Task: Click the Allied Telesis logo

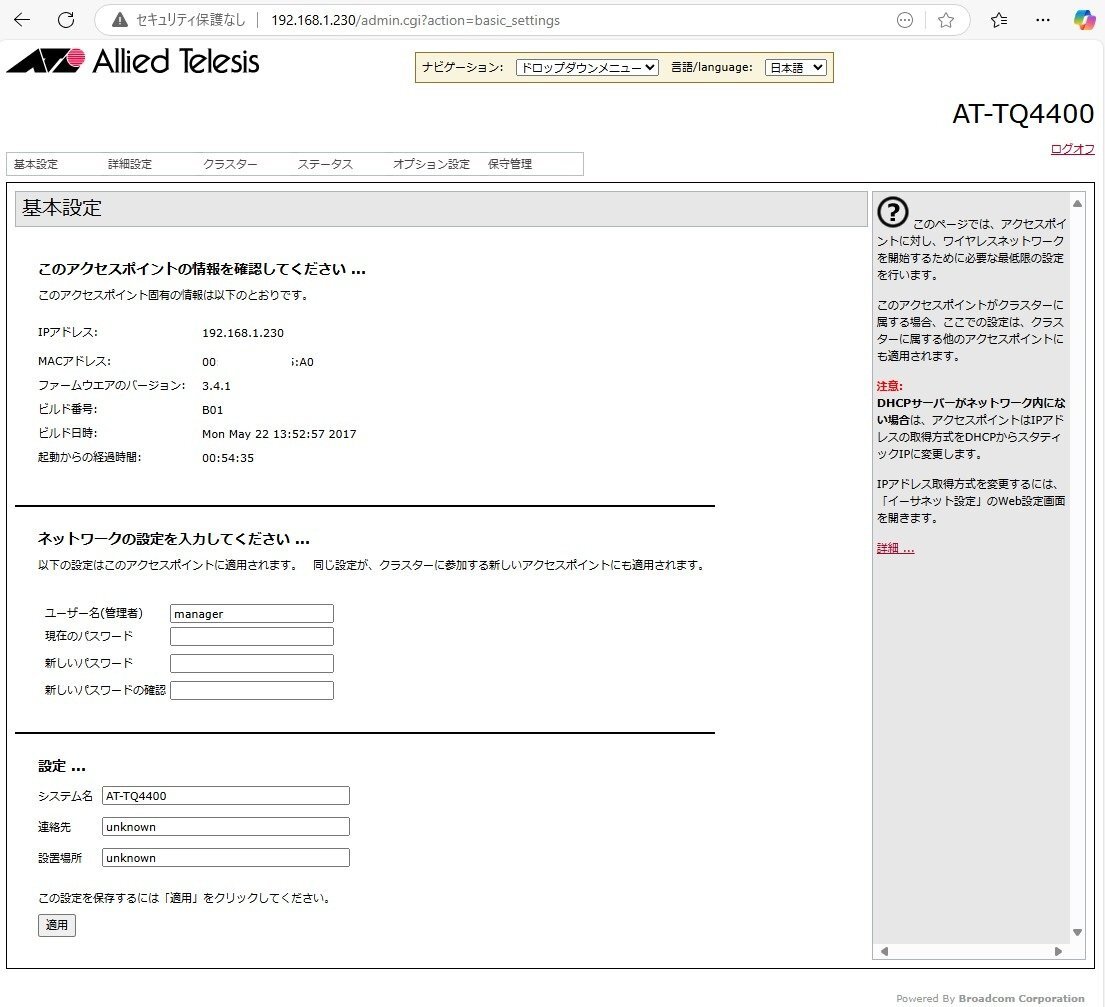Action: pyautogui.click(x=133, y=61)
